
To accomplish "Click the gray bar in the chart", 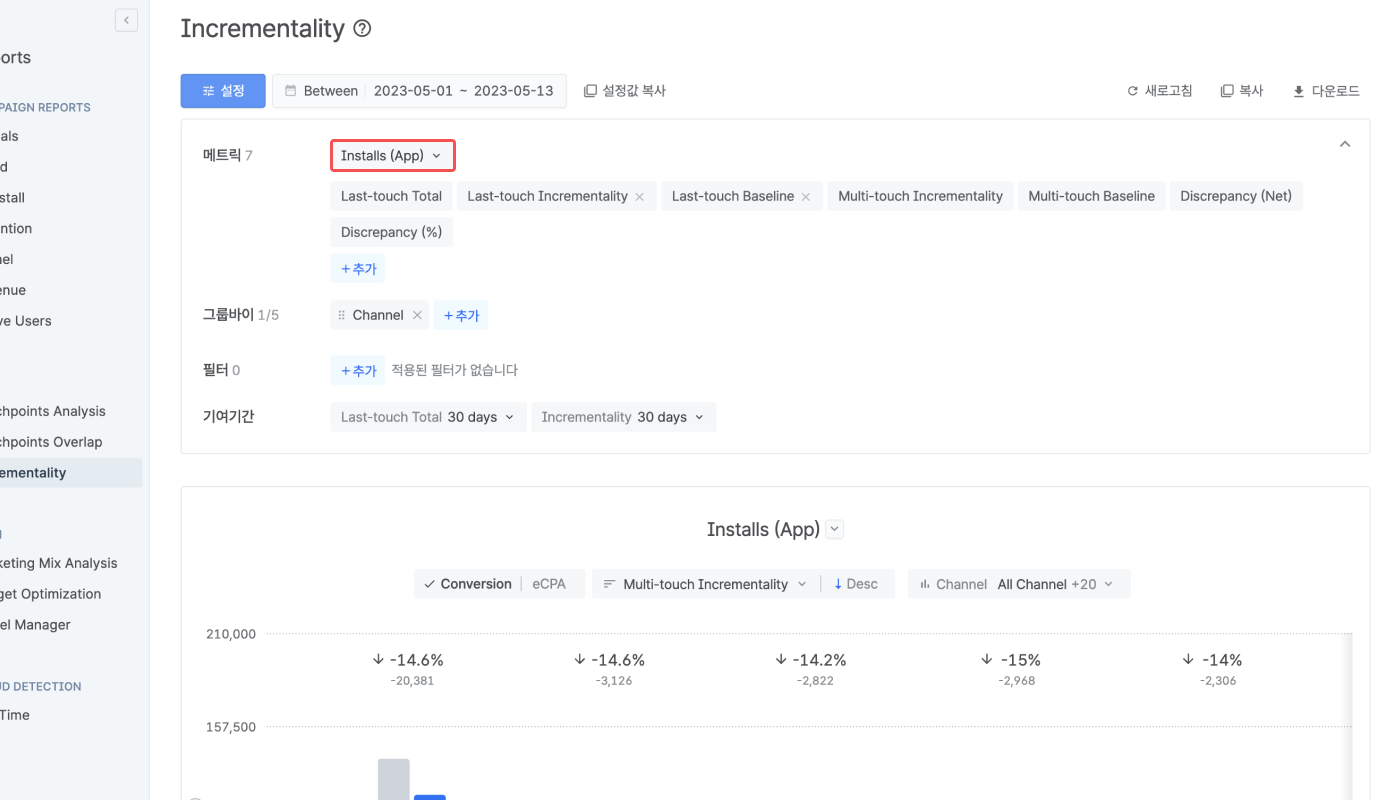I will [x=394, y=779].
